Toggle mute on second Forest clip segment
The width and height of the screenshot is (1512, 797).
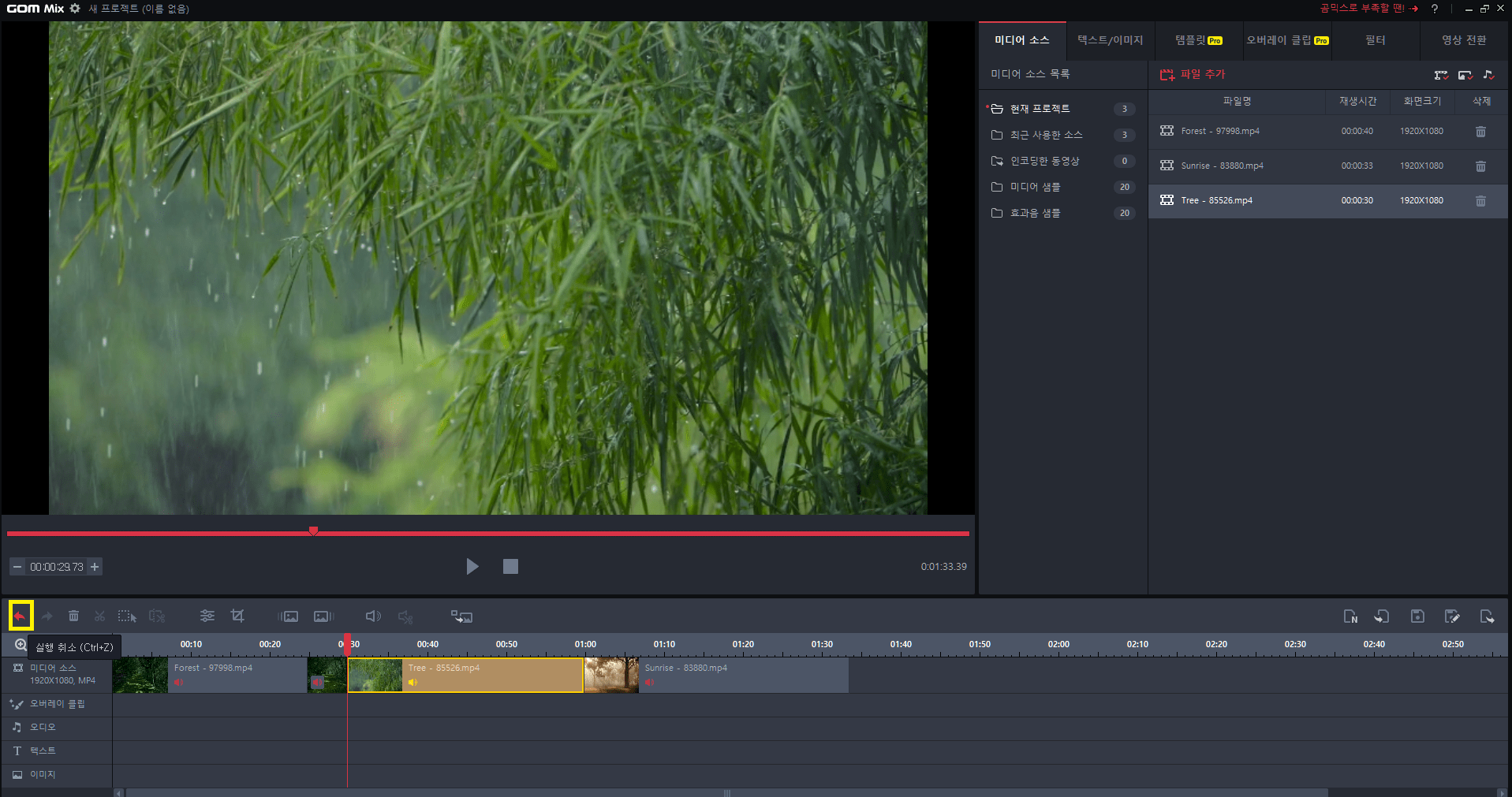tap(317, 683)
